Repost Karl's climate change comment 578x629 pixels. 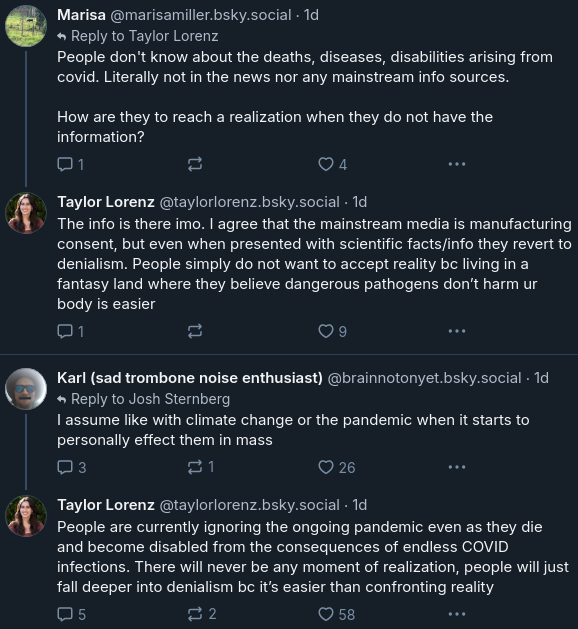pos(201,467)
